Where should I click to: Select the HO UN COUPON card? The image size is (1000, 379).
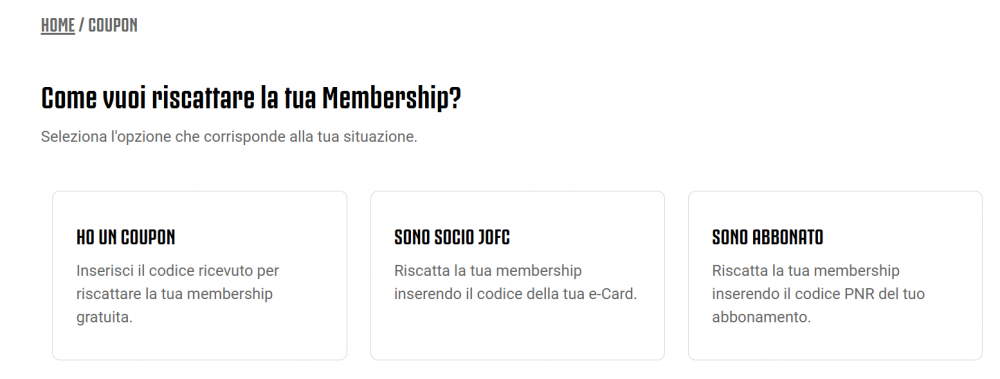pos(200,276)
